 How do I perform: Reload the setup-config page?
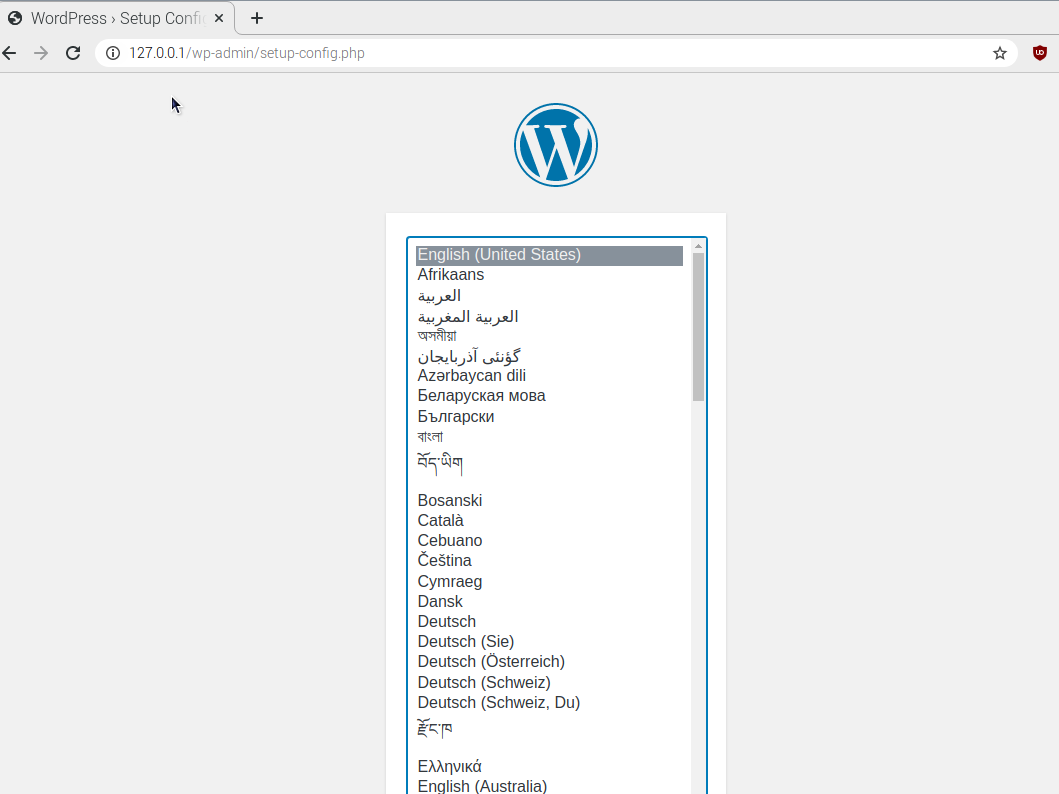coord(73,53)
